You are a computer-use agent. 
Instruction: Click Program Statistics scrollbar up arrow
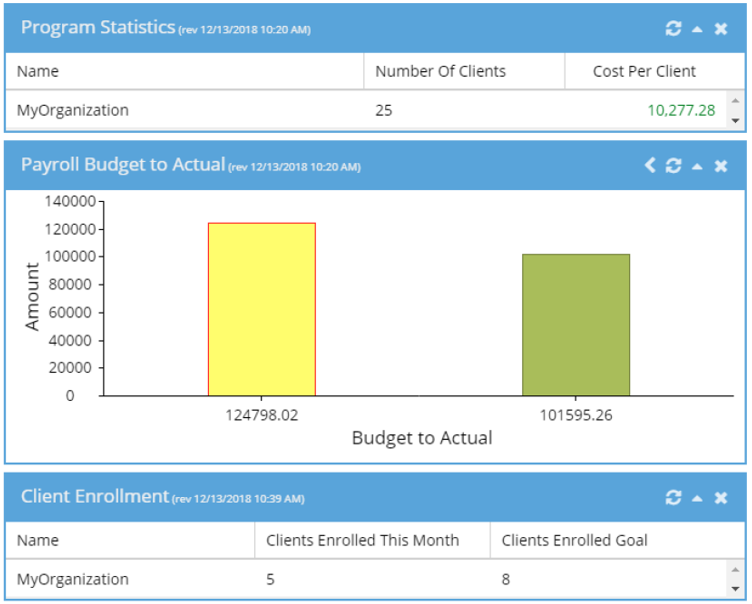click(x=735, y=100)
